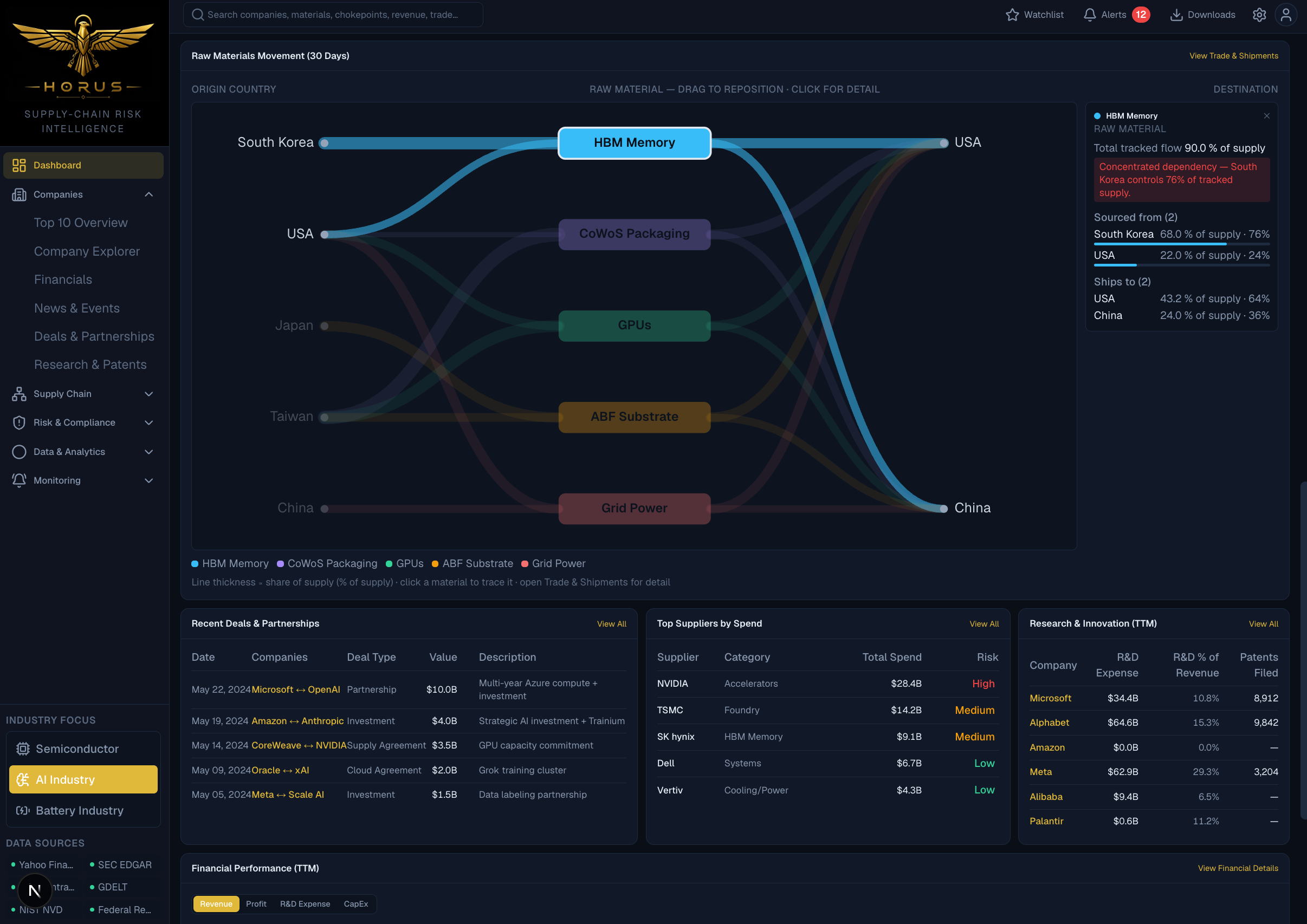This screenshot has height=924, width=1307.
Task: Expand the Supply Chain chevron
Action: (148, 394)
